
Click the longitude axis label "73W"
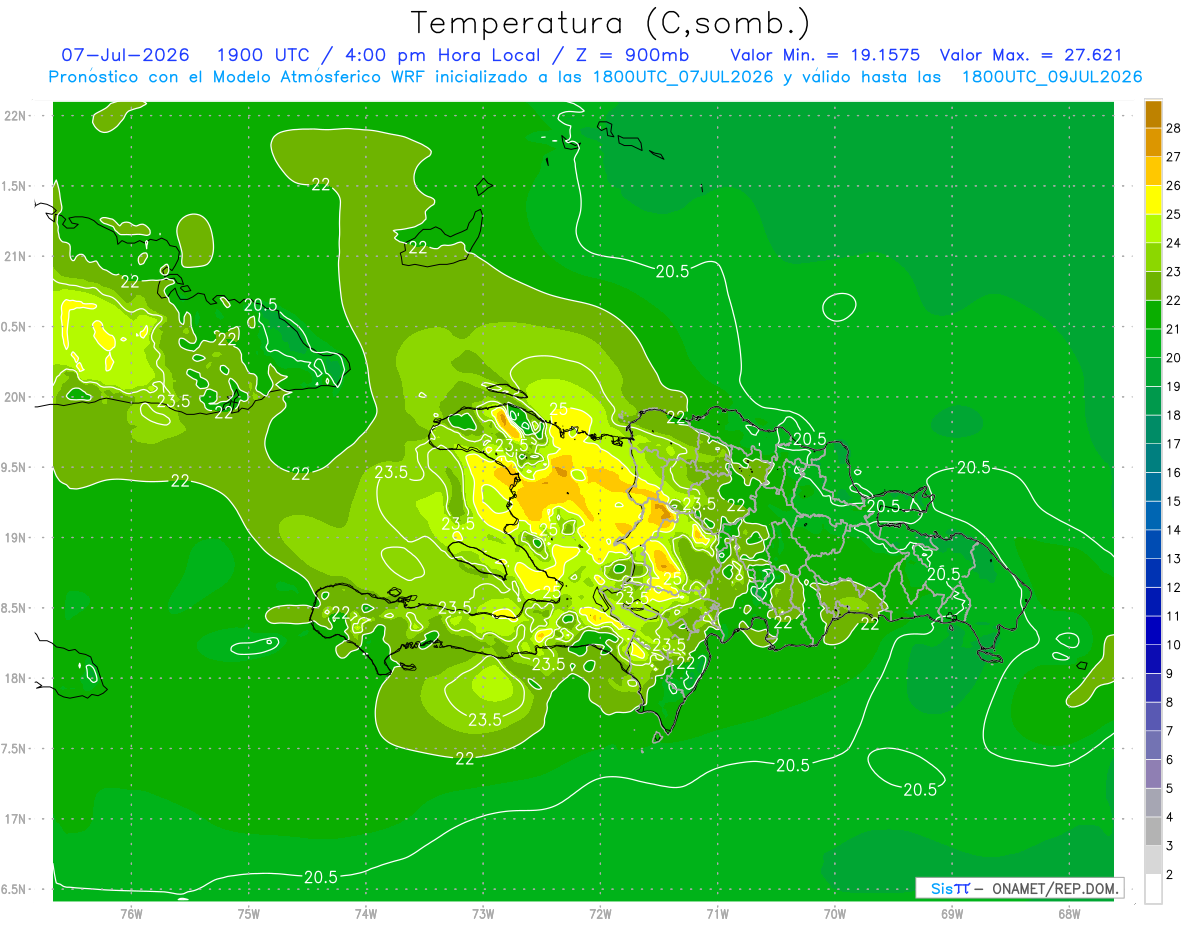[483, 913]
